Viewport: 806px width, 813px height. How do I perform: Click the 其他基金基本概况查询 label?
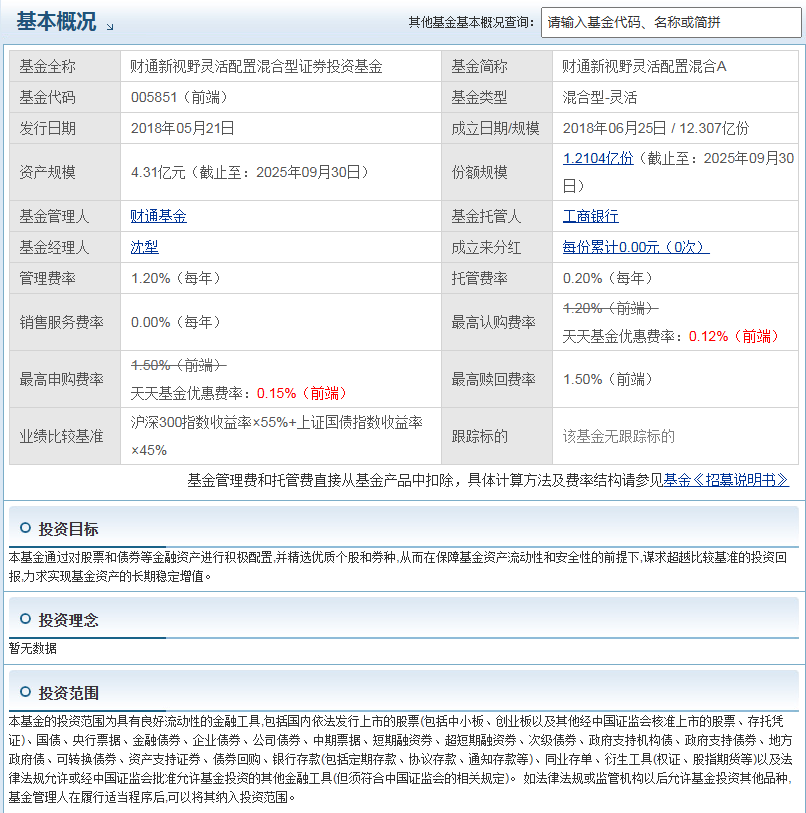click(471, 22)
